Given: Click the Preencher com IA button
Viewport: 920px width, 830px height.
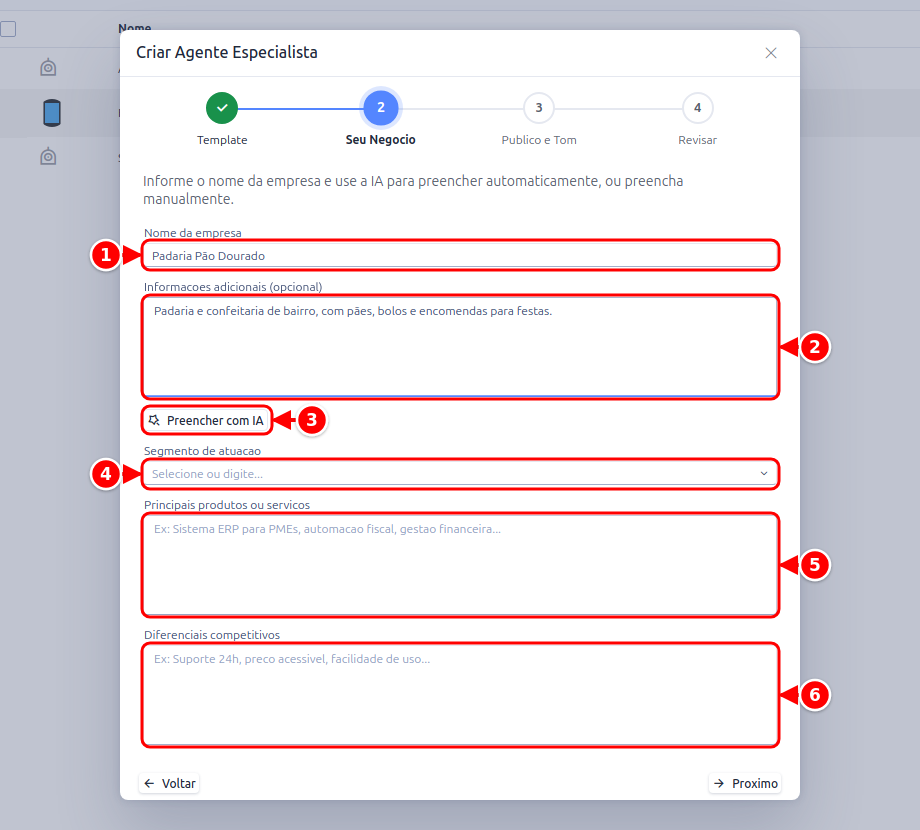Looking at the screenshot, I should pos(207,420).
